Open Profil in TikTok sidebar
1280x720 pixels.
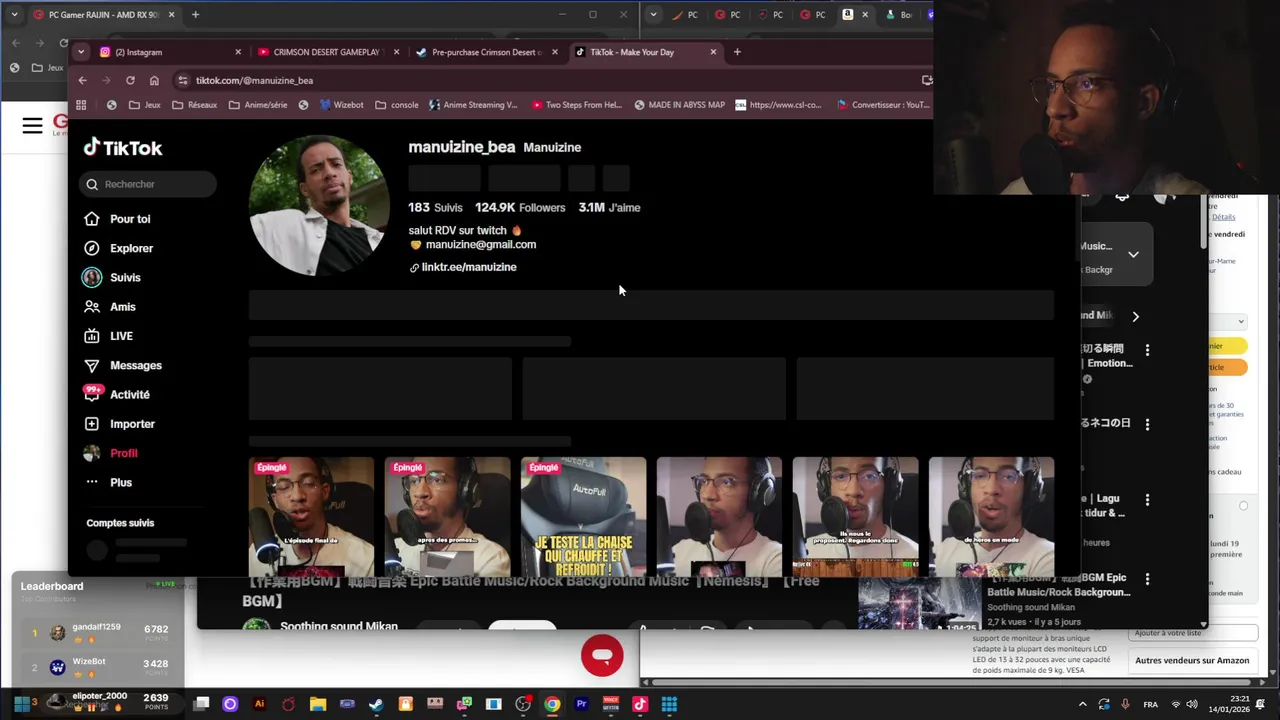(111, 453)
